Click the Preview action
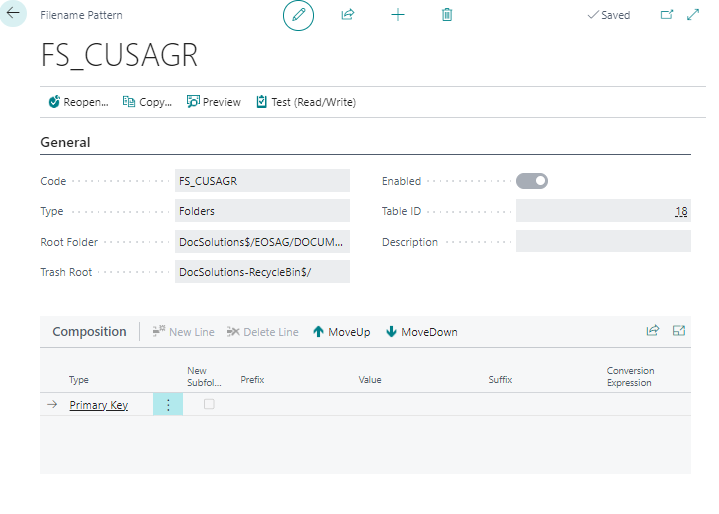The image size is (719, 514). (x=214, y=102)
